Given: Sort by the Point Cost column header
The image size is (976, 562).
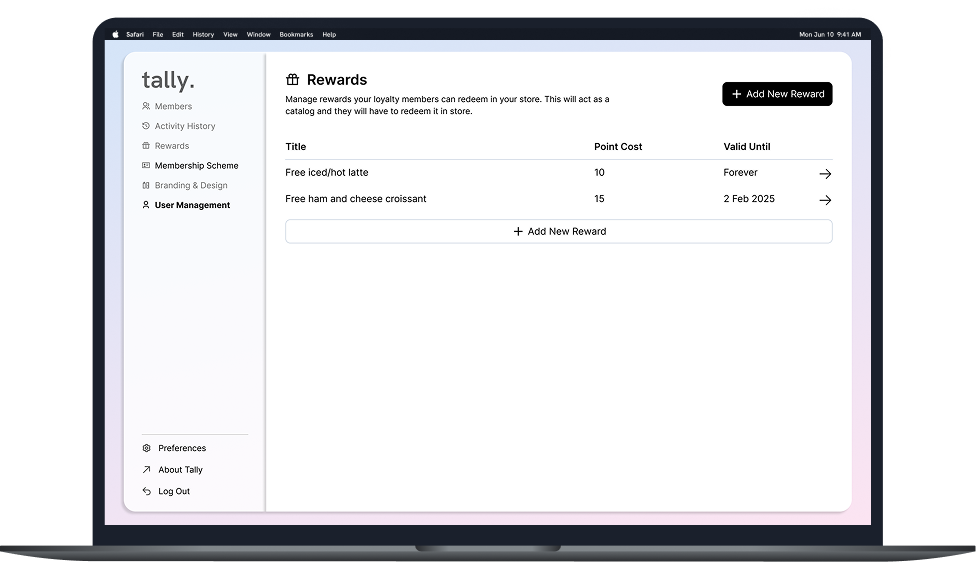Looking at the screenshot, I should tap(618, 147).
